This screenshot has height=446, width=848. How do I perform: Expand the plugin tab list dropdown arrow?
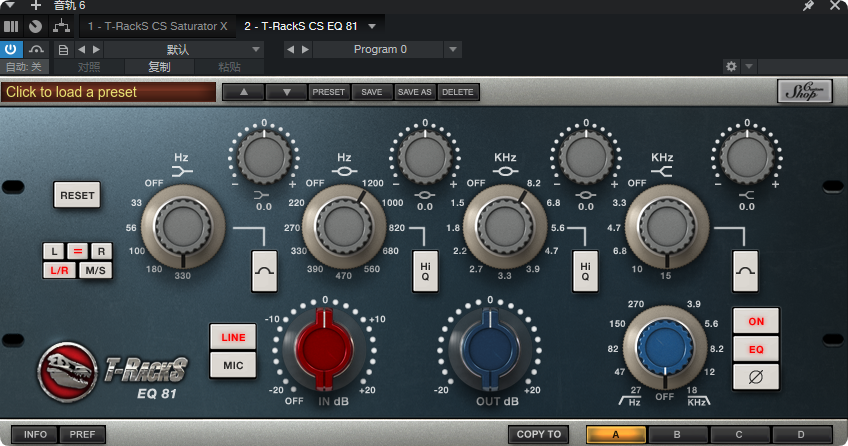tap(372, 26)
